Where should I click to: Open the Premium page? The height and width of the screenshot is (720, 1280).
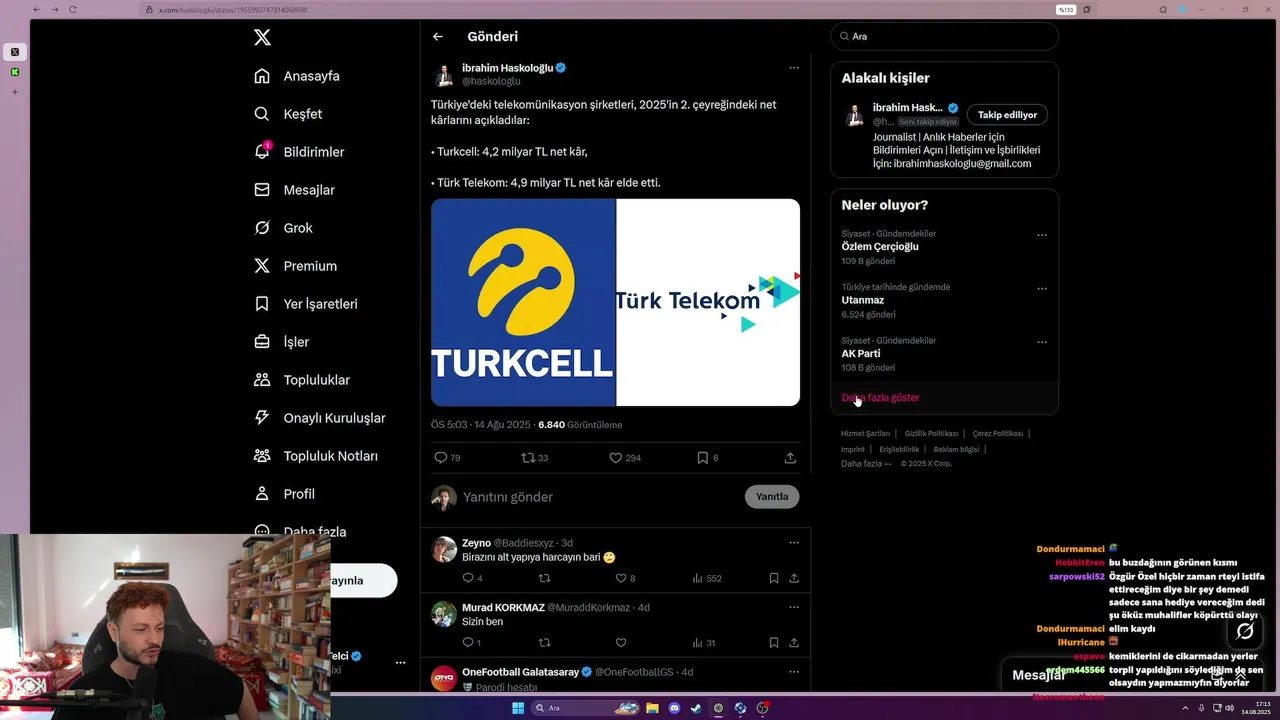click(295, 266)
